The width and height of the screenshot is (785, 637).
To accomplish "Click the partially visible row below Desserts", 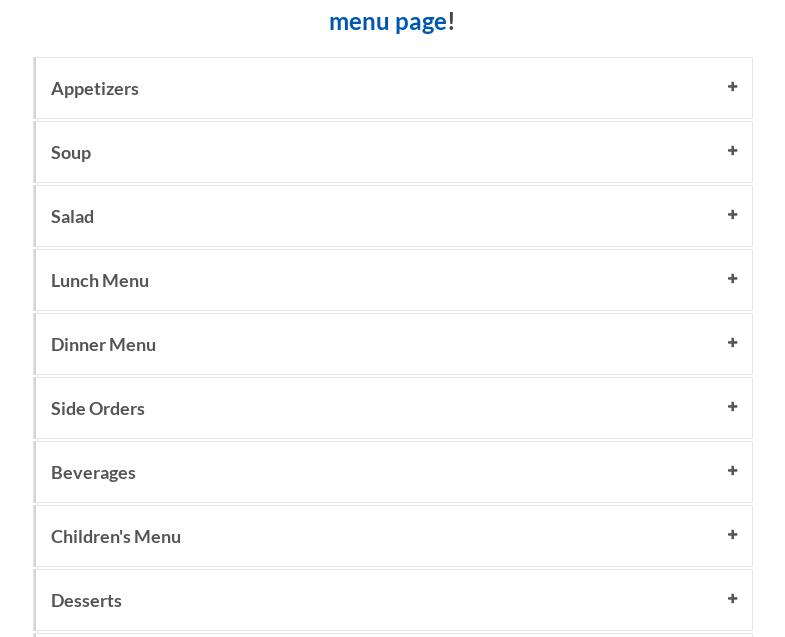I will coord(392,634).
